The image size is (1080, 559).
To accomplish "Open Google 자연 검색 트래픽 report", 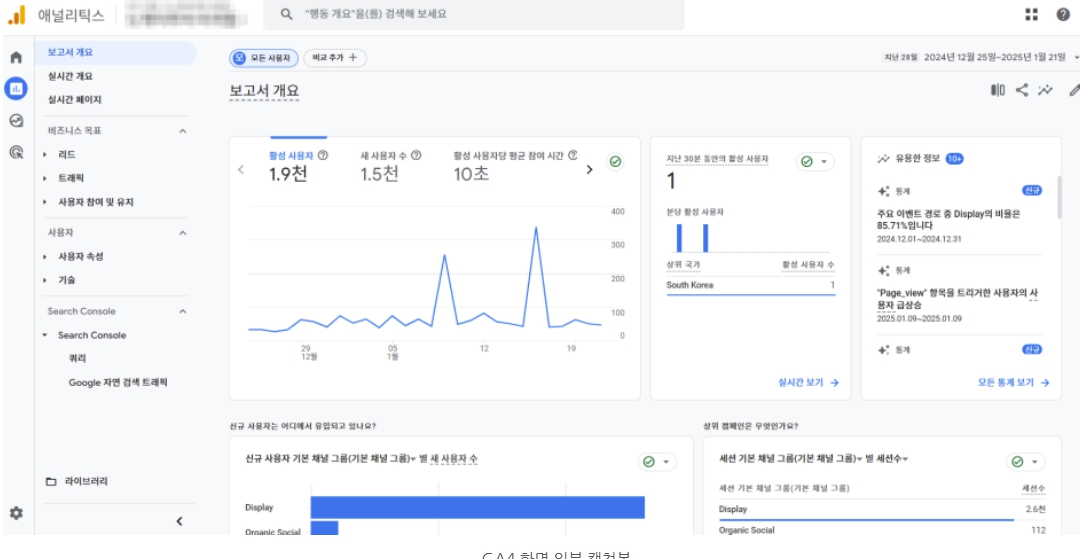I will [118, 382].
